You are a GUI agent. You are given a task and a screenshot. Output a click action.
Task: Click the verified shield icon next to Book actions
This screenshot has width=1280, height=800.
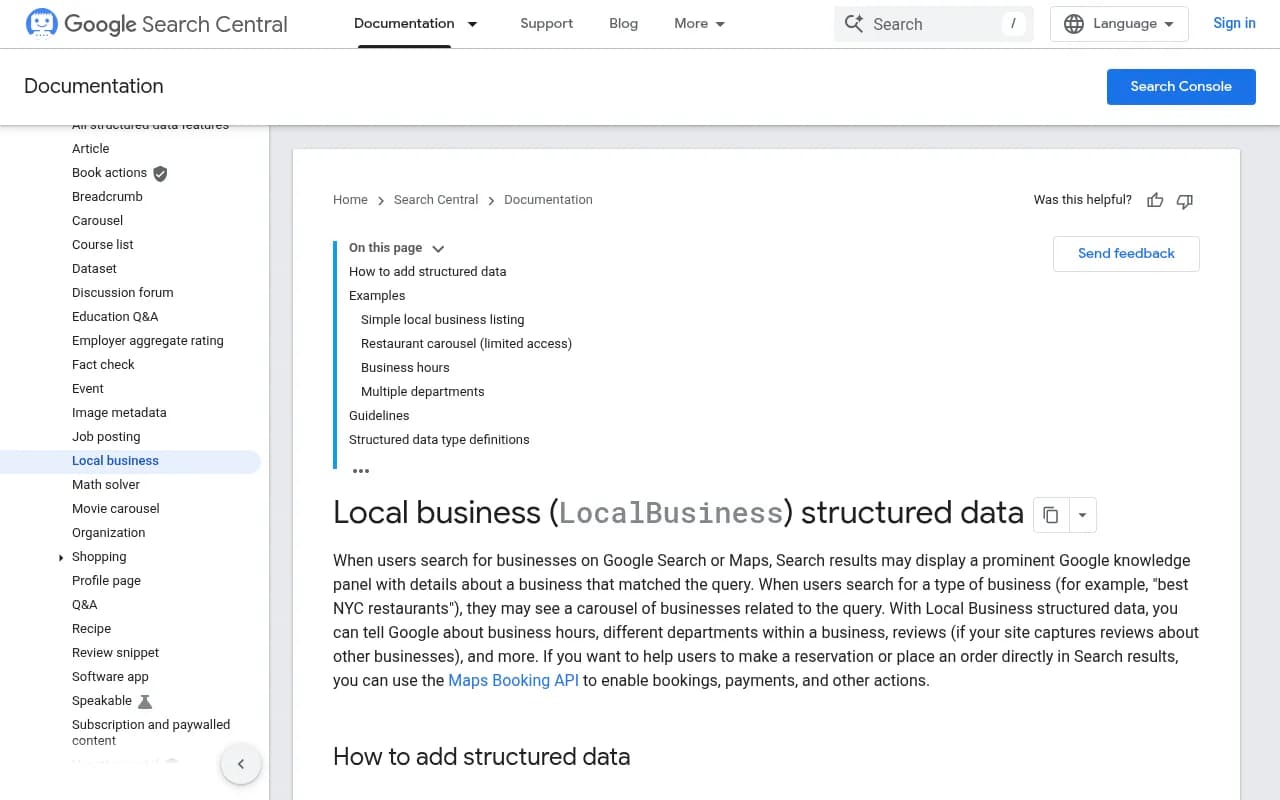160,173
